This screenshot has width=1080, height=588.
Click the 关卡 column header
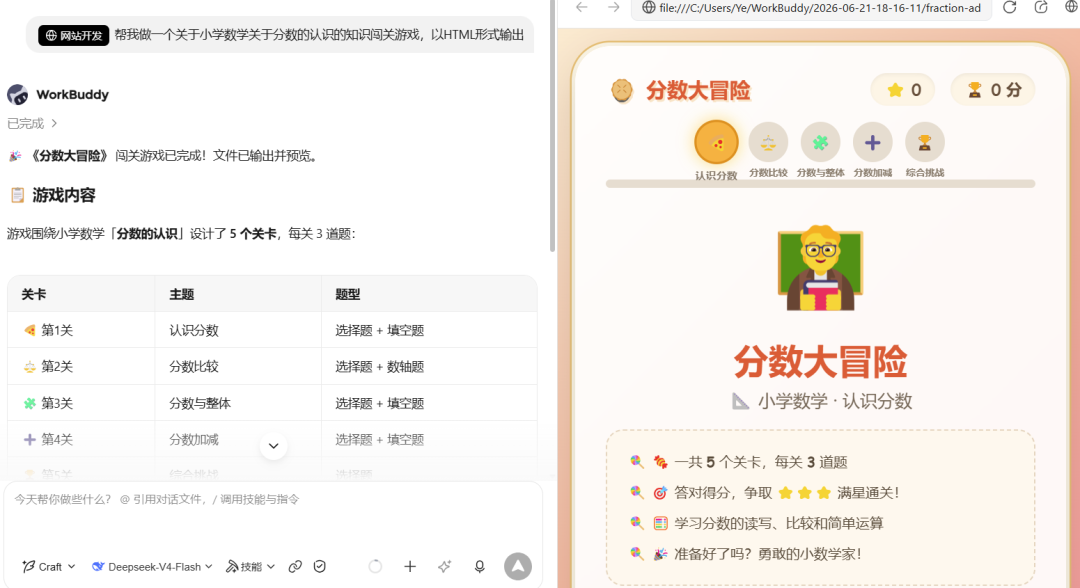81,294
